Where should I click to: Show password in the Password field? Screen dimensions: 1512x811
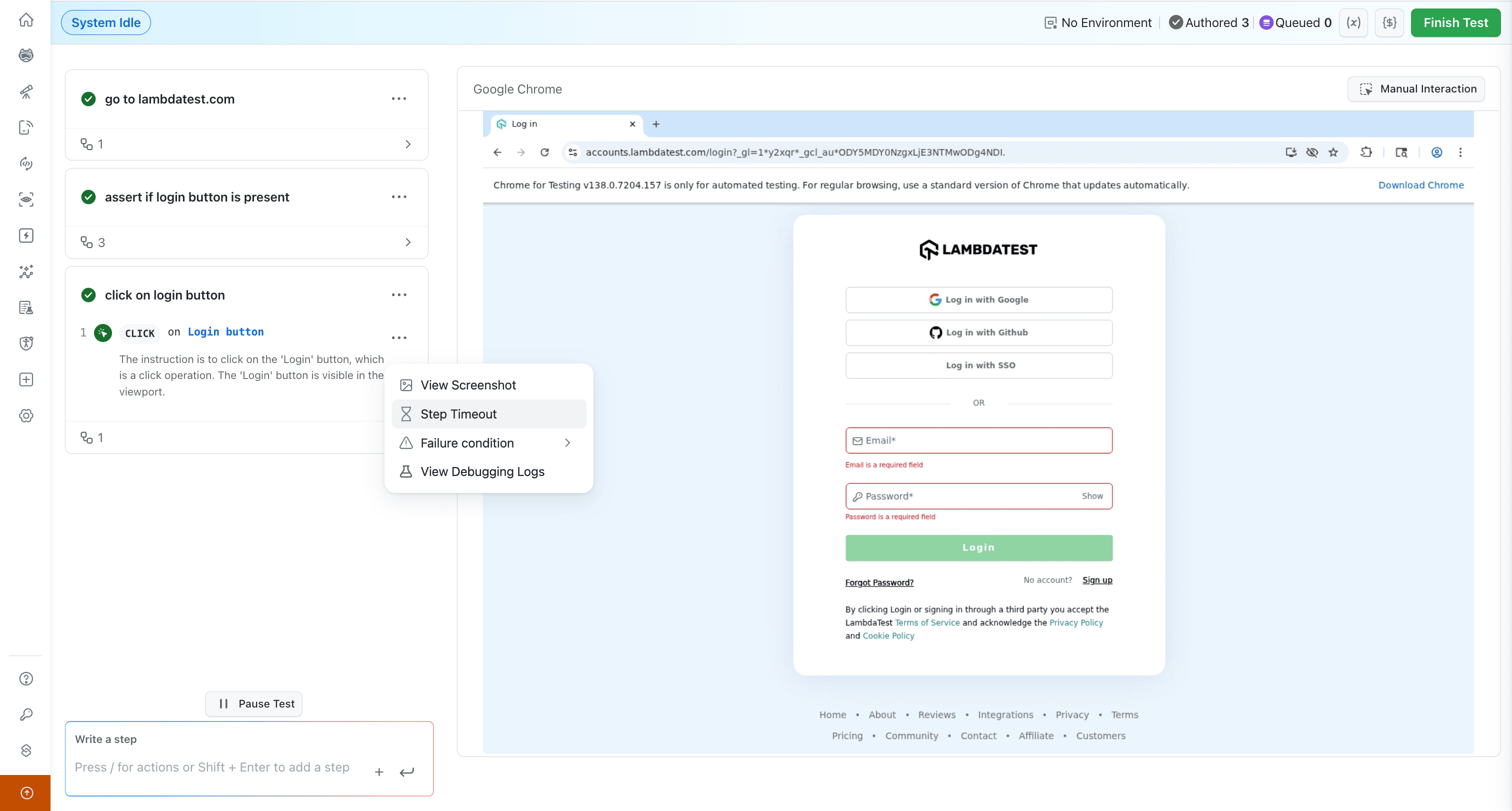click(x=1091, y=496)
